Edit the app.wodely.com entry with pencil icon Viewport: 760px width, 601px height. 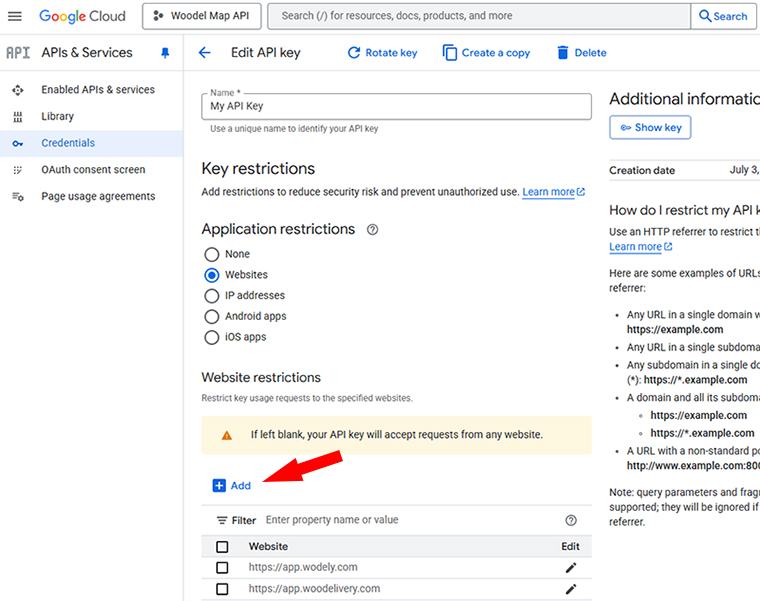pyautogui.click(x=571, y=568)
